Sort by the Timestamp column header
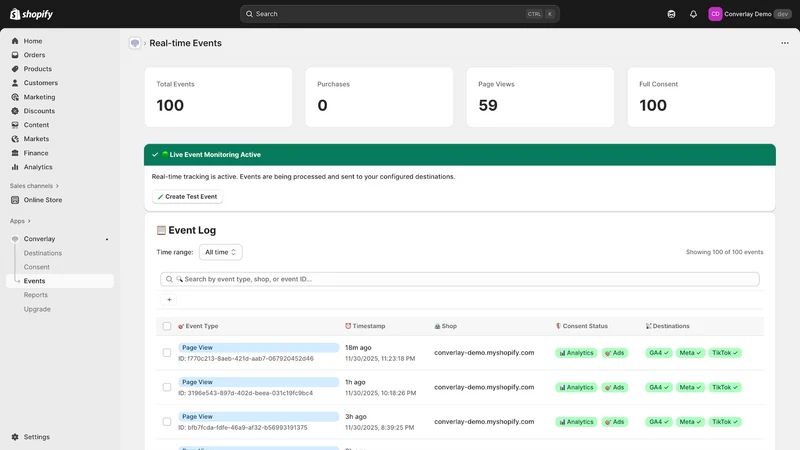Image resolution: width=800 pixels, height=450 pixels. pos(365,326)
